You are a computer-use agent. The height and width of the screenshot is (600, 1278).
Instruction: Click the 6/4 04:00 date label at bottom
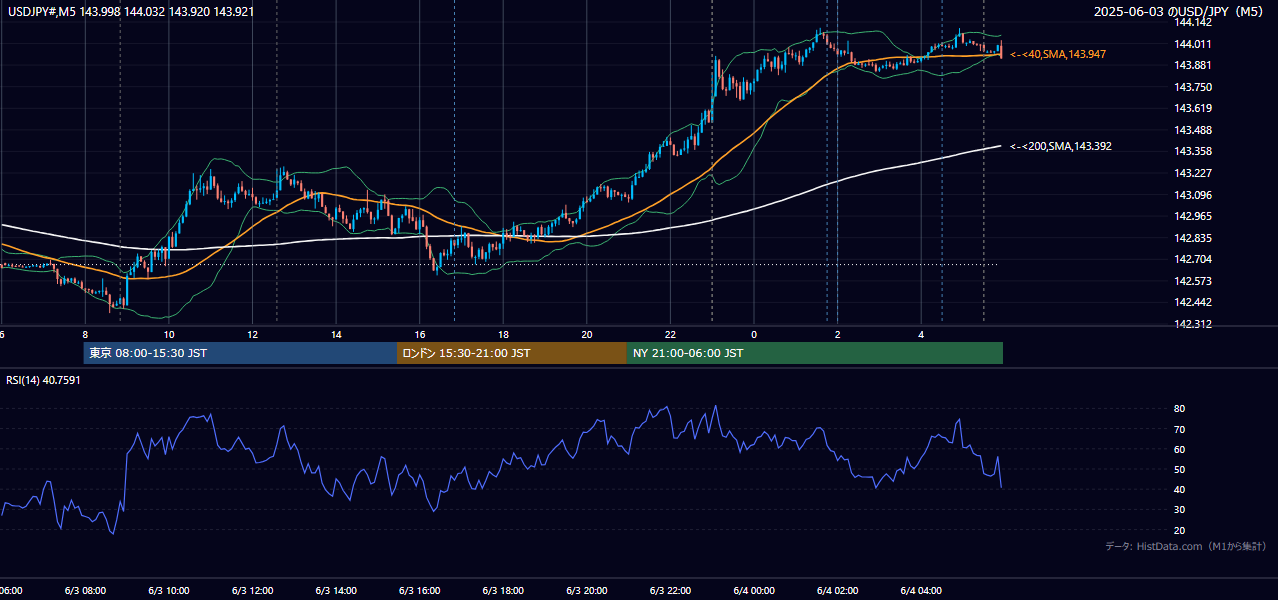(922, 590)
